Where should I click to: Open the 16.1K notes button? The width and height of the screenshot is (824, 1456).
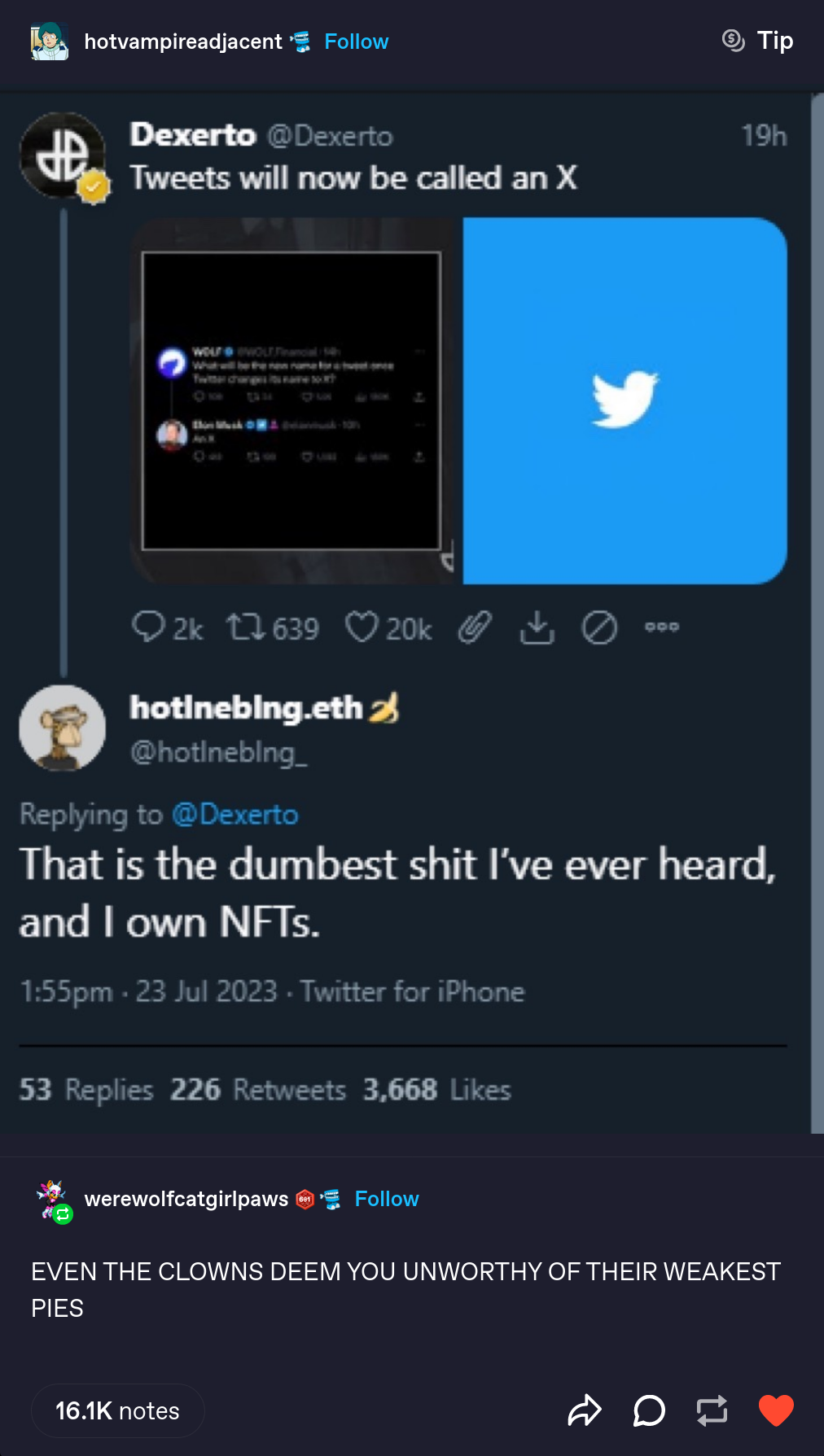point(117,1410)
